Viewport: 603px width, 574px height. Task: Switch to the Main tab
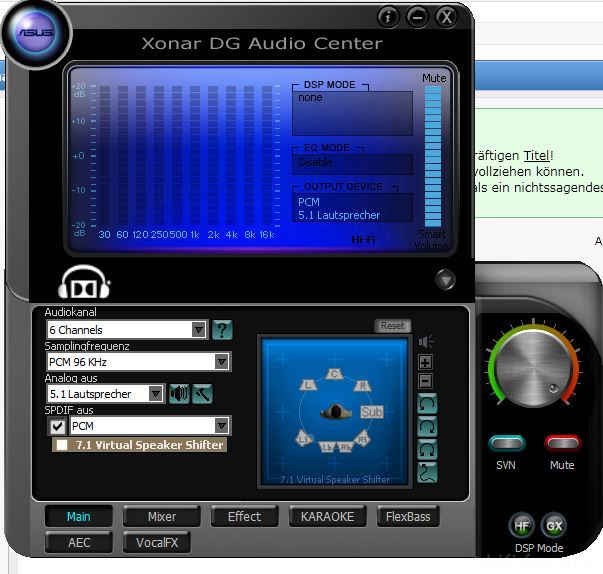point(79,517)
